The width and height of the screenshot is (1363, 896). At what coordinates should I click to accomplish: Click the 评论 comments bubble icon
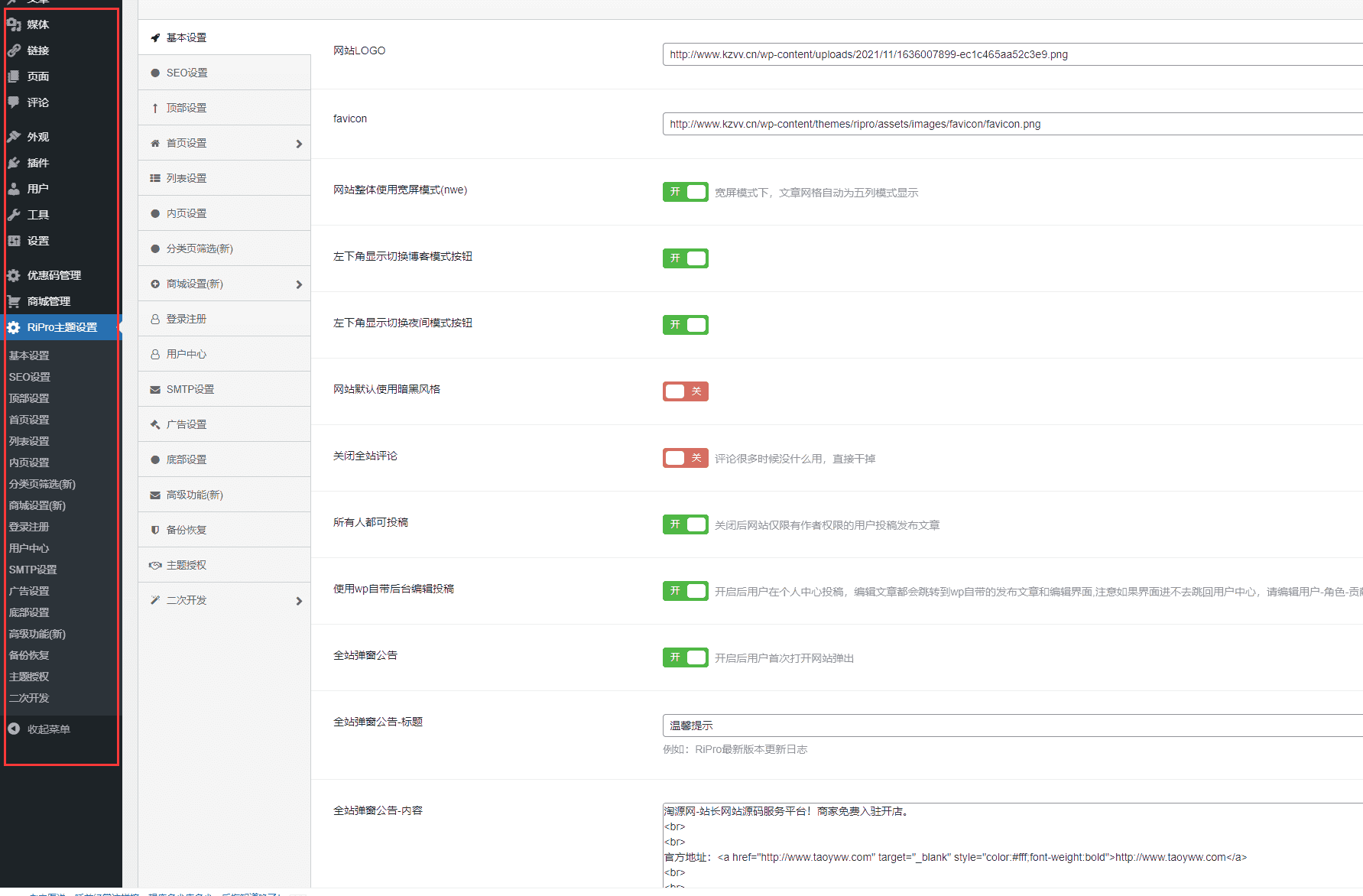click(x=14, y=102)
